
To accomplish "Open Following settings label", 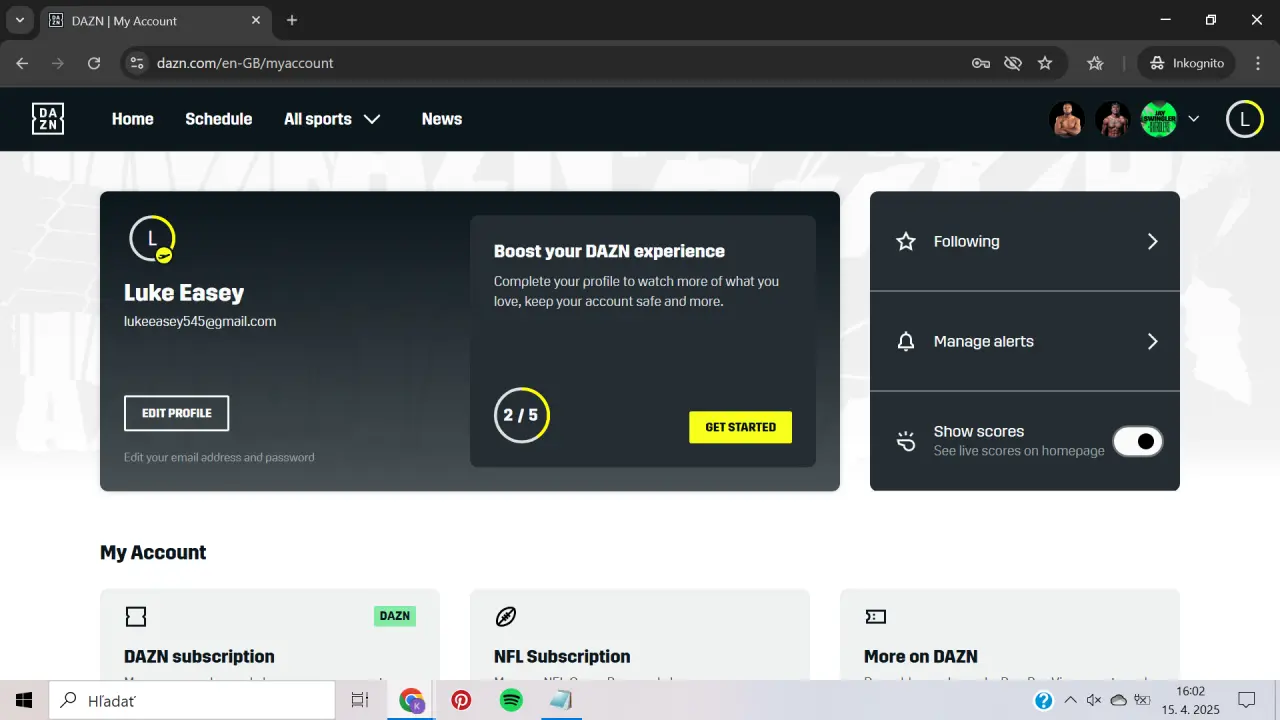I will (x=966, y=241).
